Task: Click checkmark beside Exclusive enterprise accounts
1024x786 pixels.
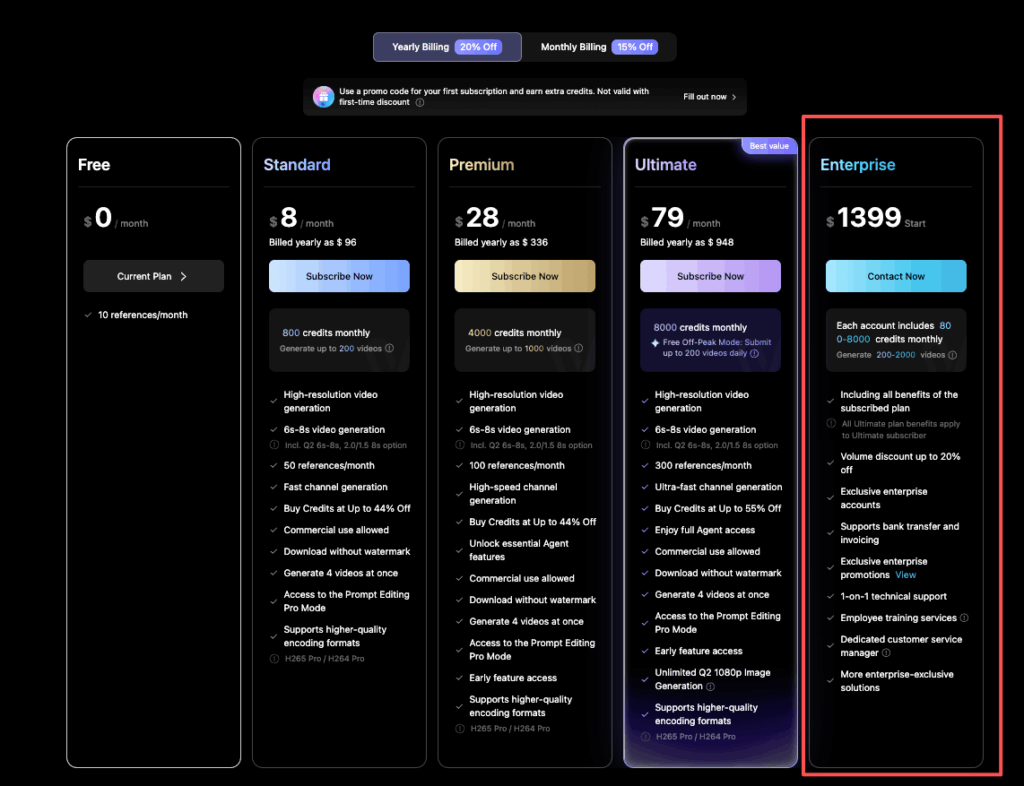Action: [831, 498]
